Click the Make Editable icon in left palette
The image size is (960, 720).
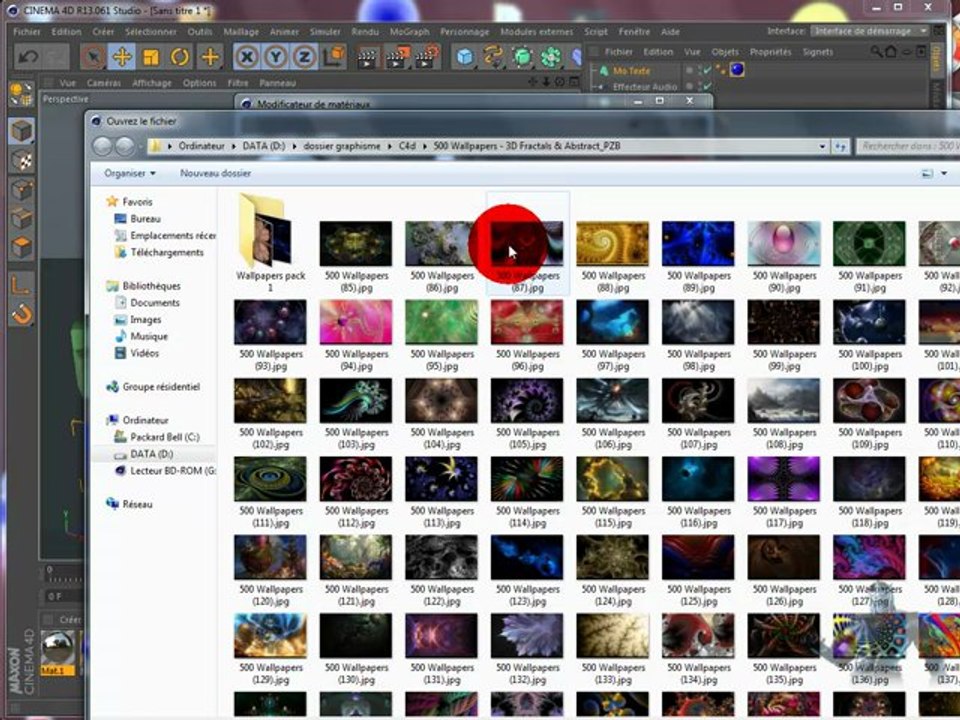(21, 94)
